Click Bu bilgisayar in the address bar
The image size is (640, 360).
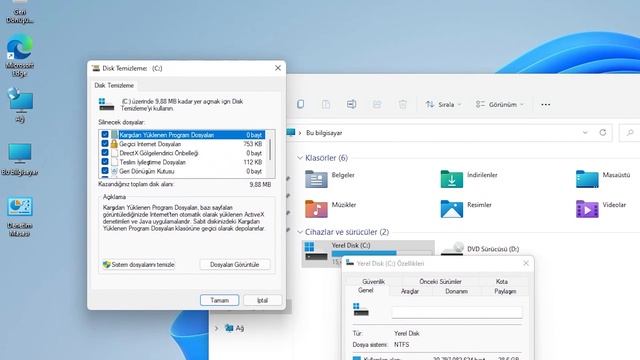(324, 133)
